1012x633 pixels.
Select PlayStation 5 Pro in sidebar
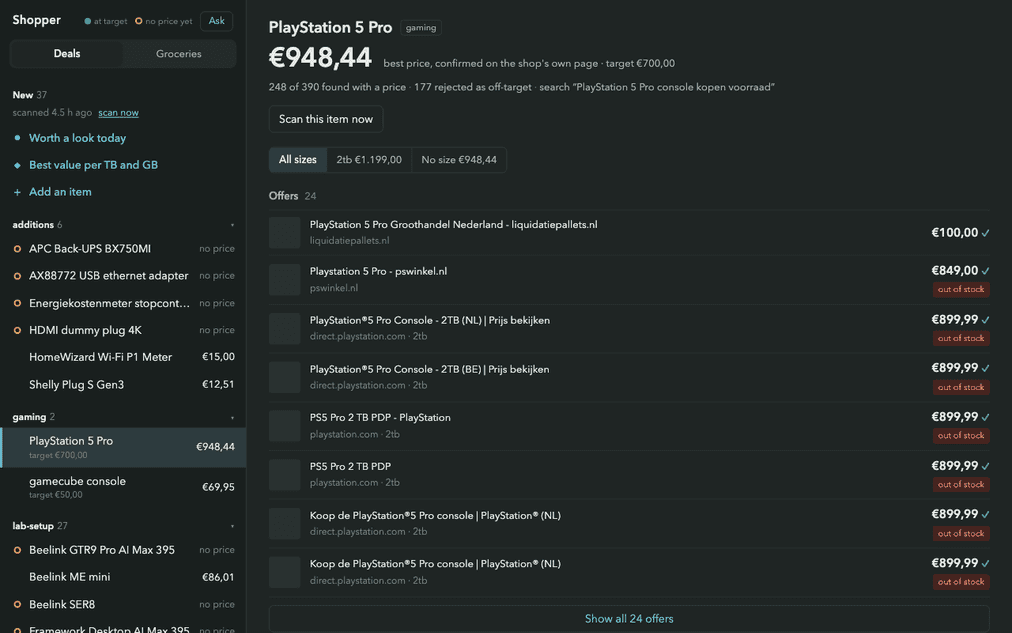[123, 447]
